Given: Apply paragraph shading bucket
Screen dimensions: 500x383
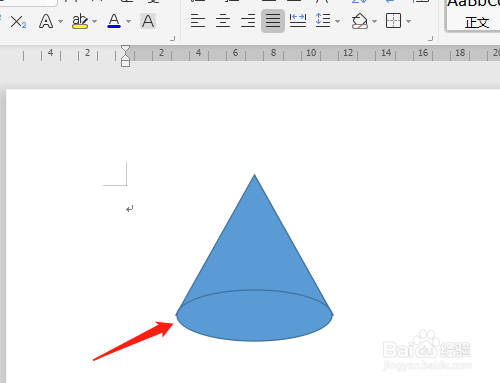Looking at the screenshot, I should tap(360, 21).
